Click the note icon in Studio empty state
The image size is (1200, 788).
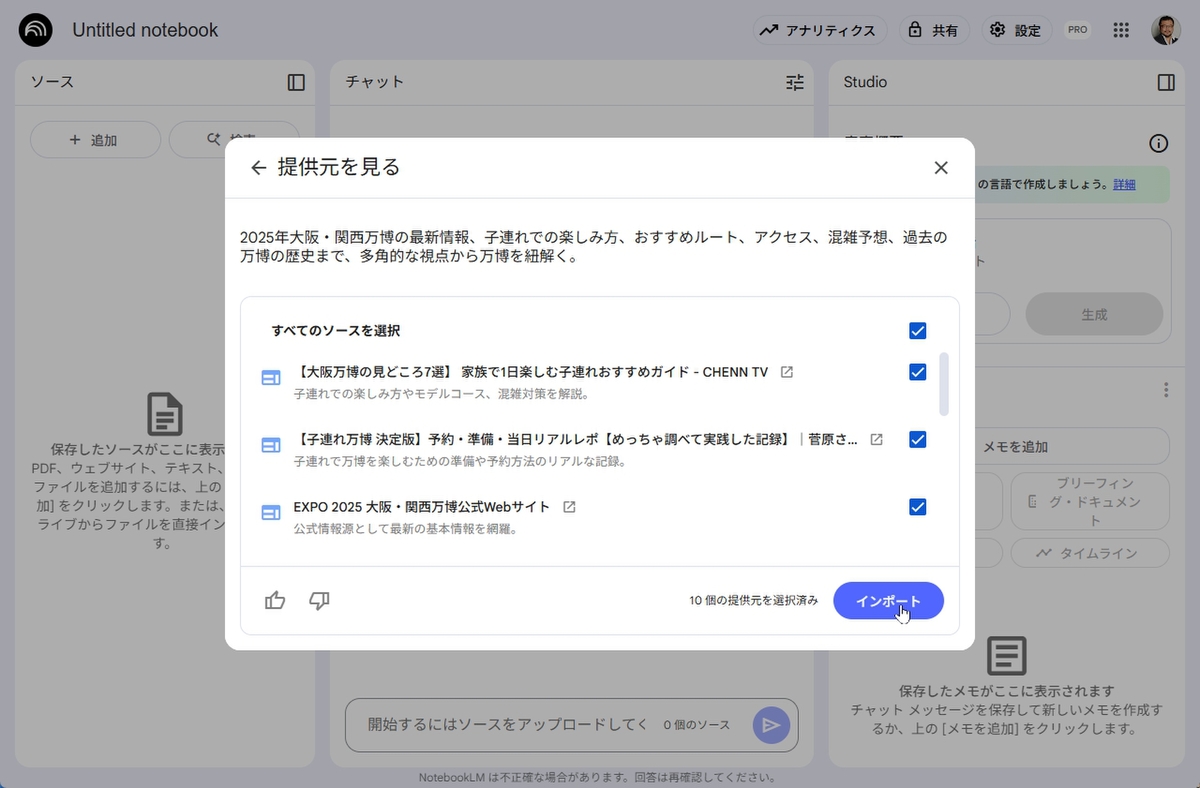coord(1007,656)
